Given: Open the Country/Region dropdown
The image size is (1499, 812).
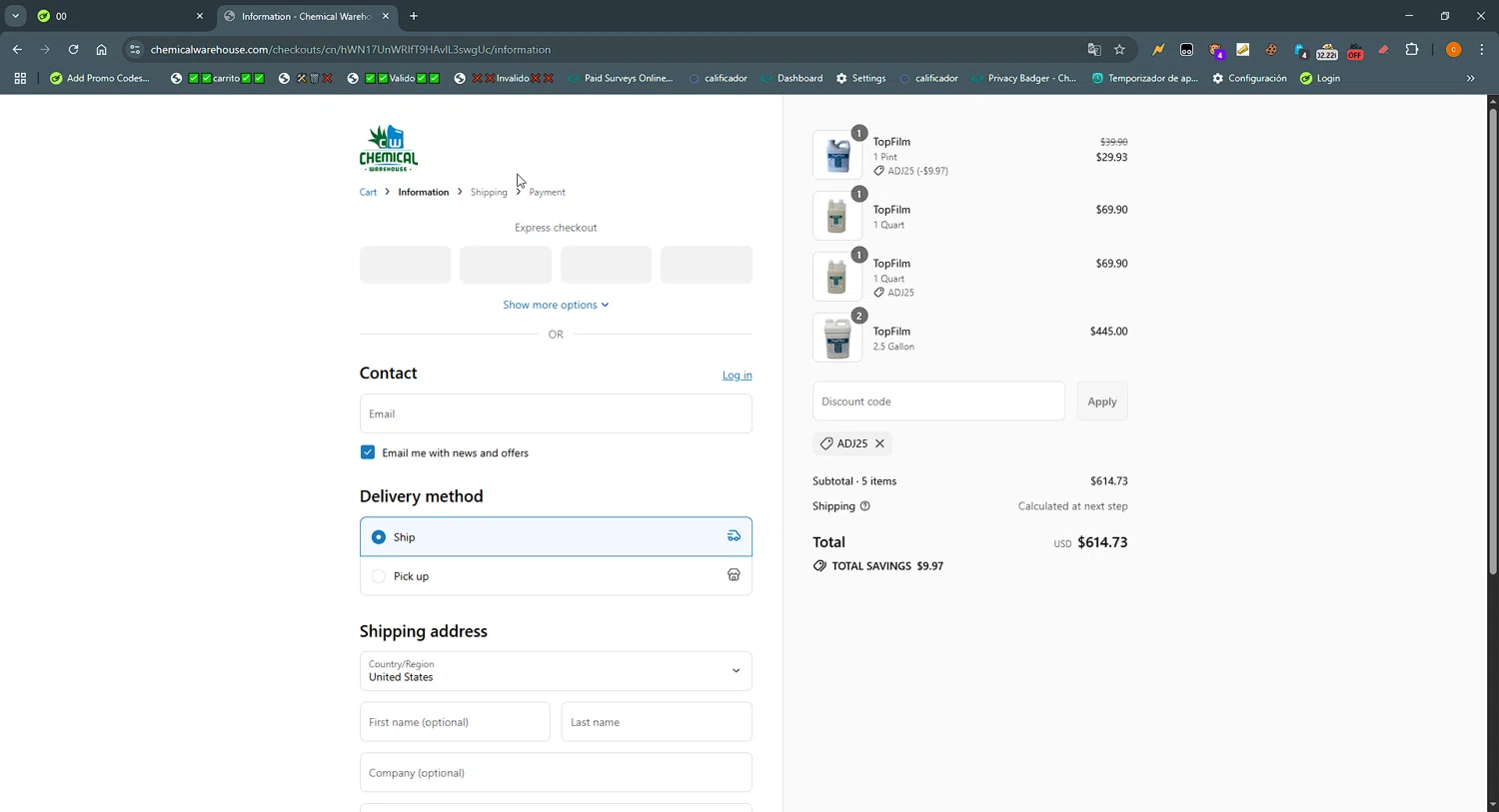Looking at the screenshot, I should coord(556,671).
